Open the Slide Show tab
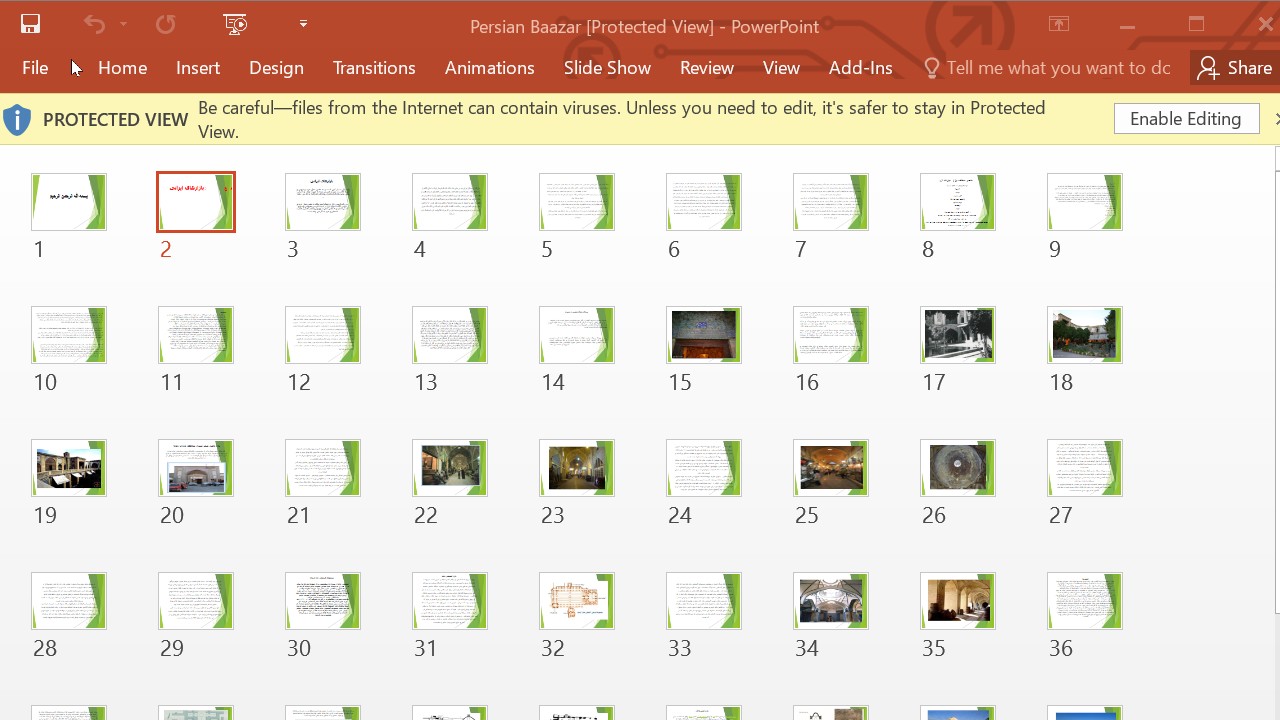This screenshot has height=720, width=1280. tap(607, 68)
